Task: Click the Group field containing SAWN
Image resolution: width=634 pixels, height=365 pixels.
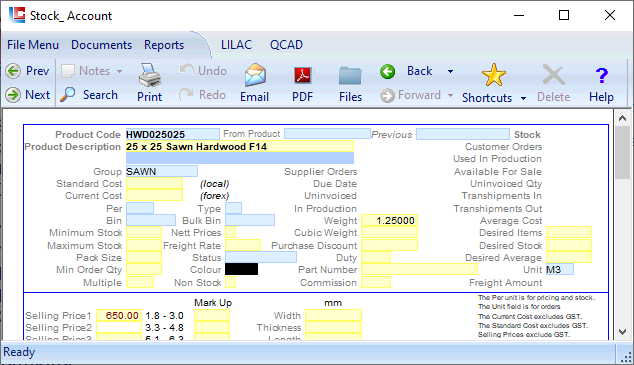Action: (162, 171)
